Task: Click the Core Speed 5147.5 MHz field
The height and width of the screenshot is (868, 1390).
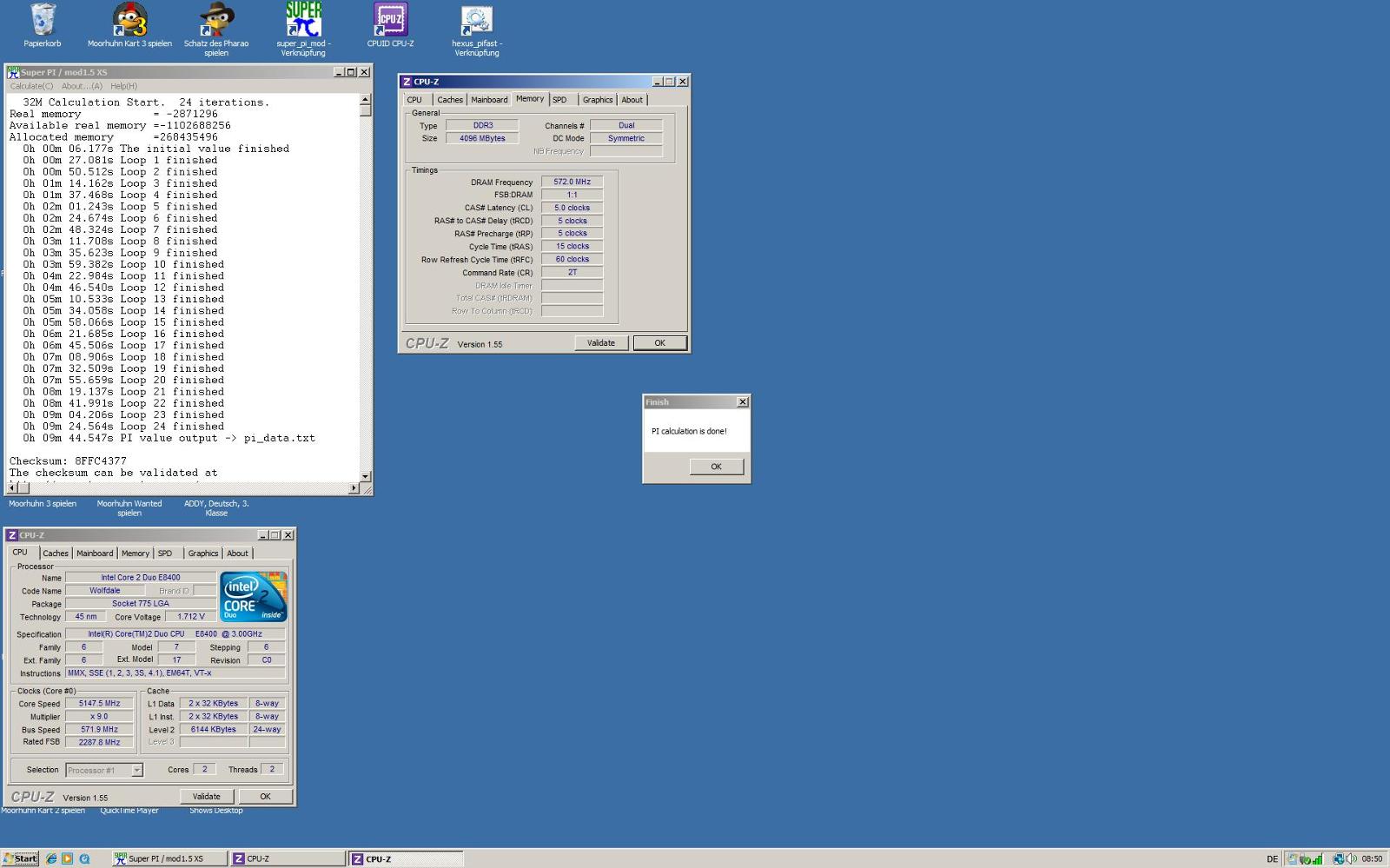Action: [x=99, y=704]
